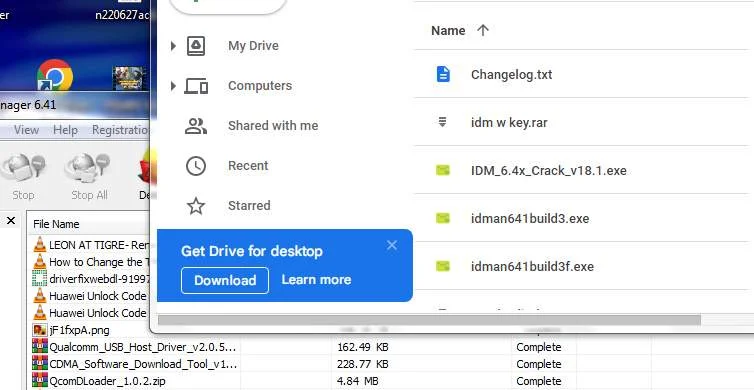This screenshot has height=390, width=754.
Task: Open View menu in Download Manager
Action: (26, 130)
